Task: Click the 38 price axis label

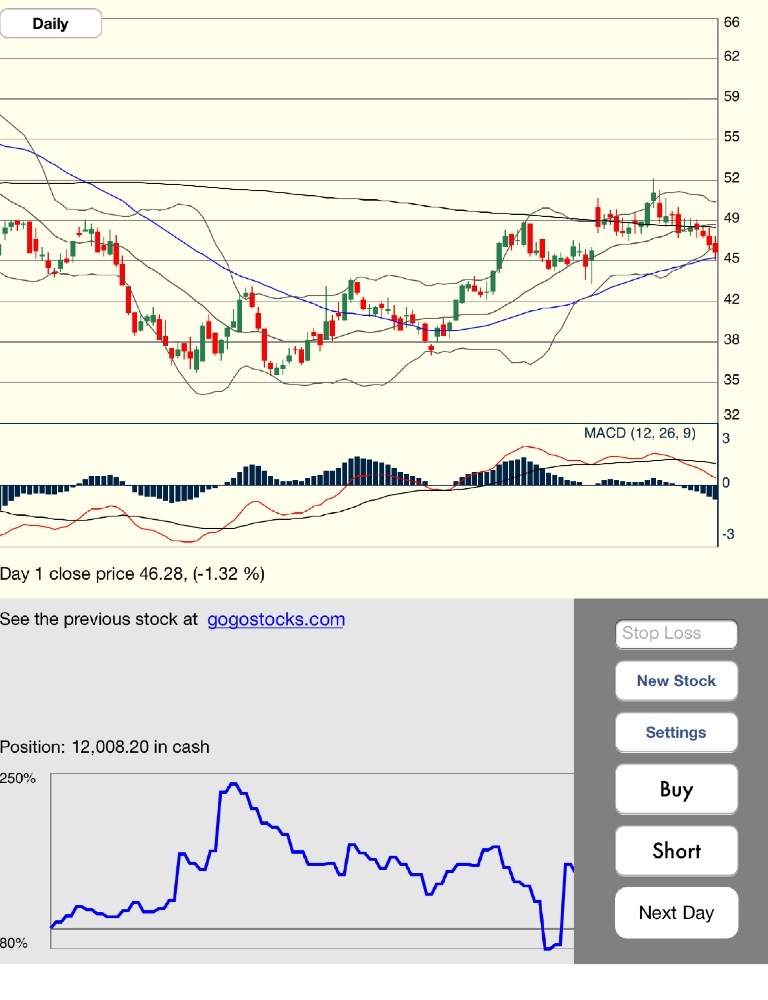Action: click(732, 340)
